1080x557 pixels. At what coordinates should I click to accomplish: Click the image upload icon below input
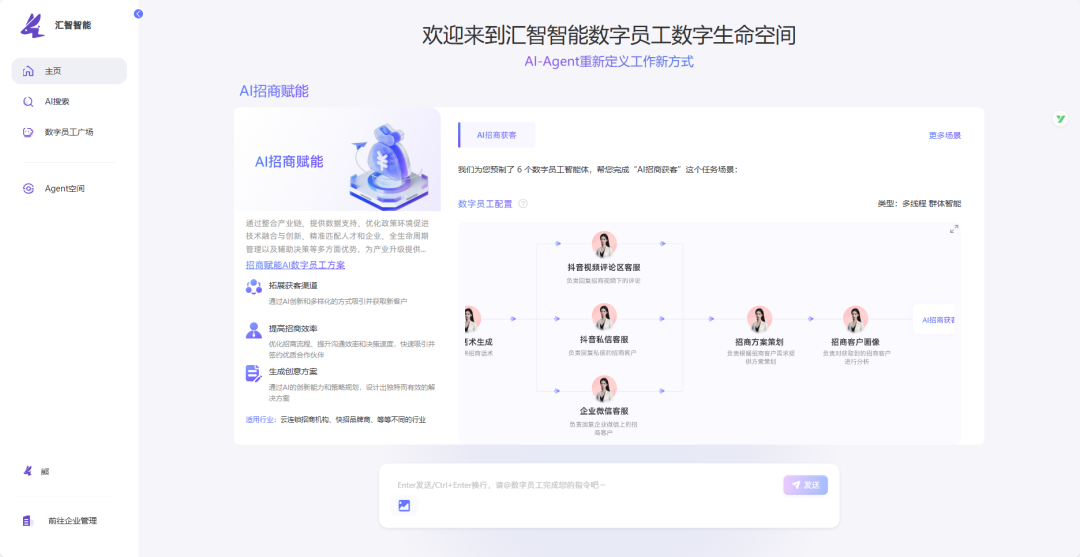pos(404,506)
